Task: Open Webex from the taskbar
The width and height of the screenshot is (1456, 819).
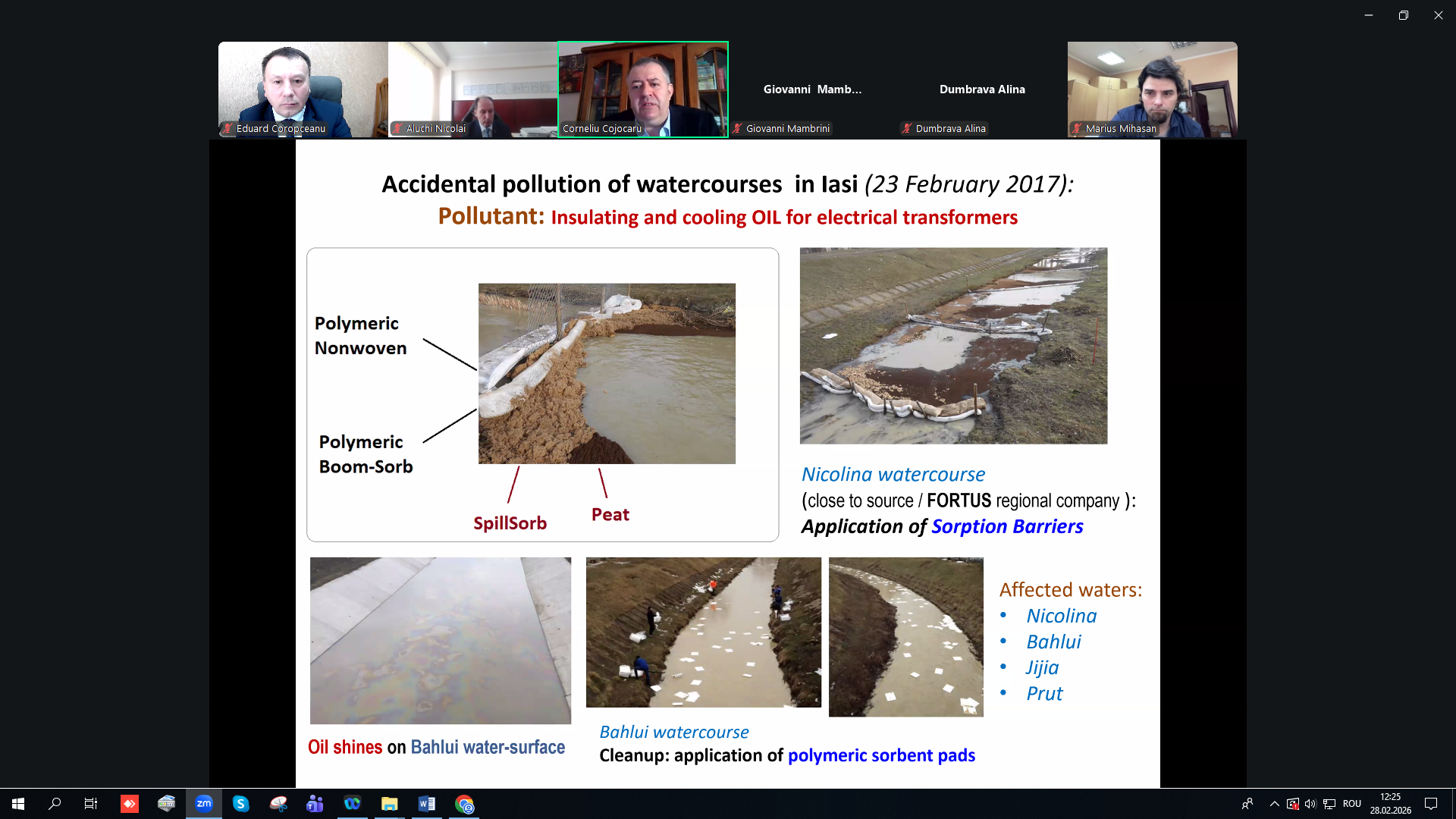Action: [352, 804]
